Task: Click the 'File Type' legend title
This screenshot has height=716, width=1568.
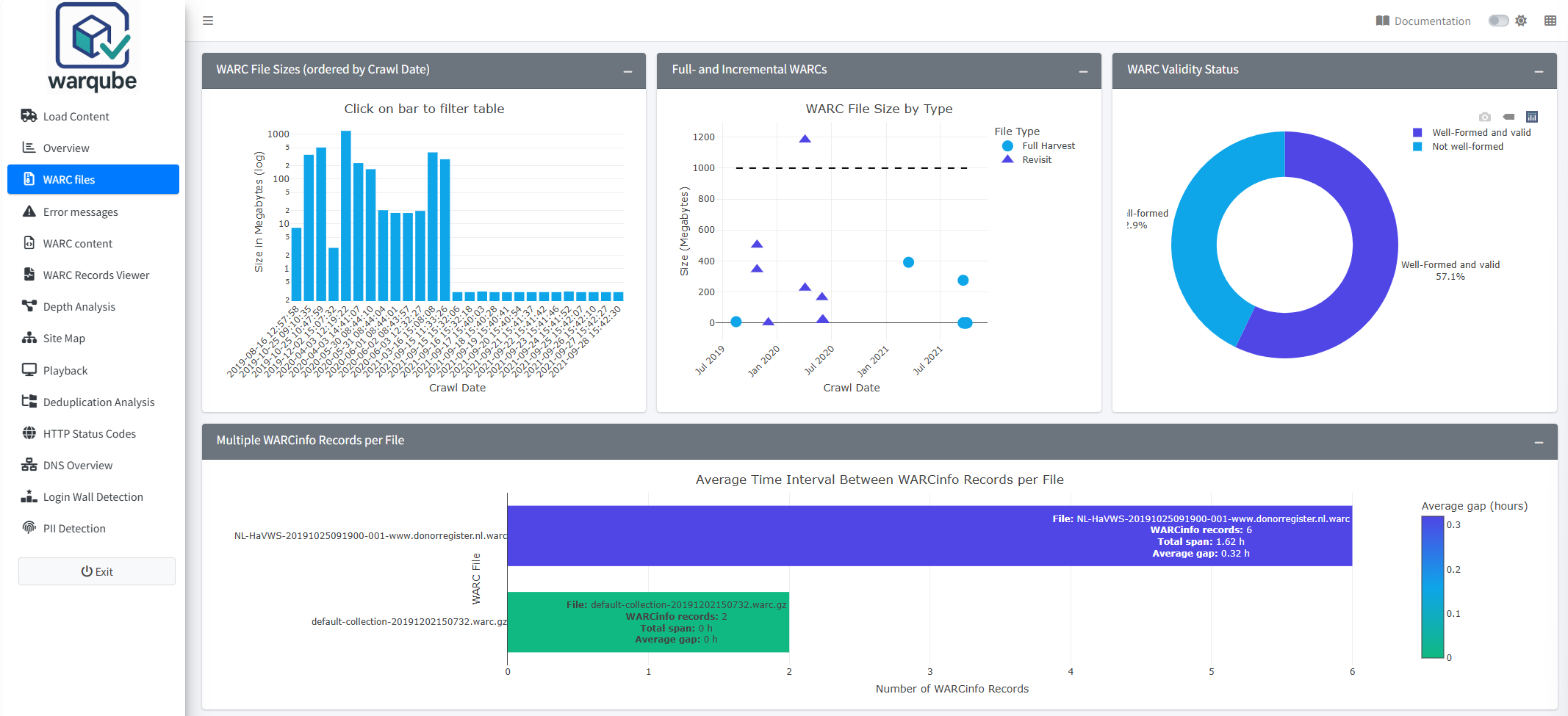Action: point(1017,131)
